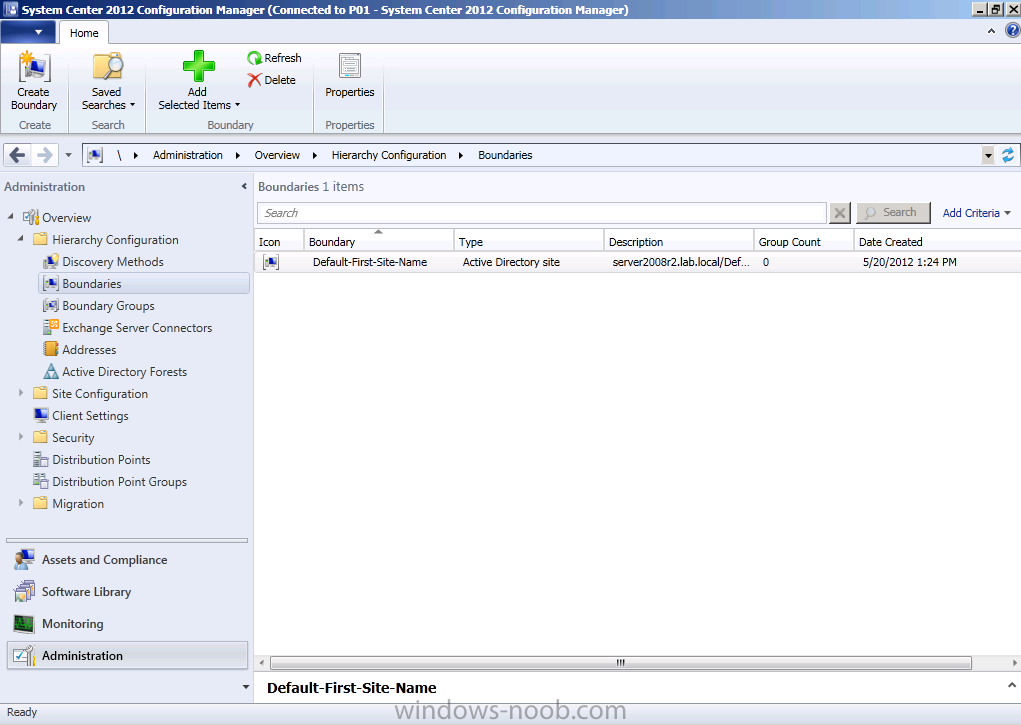The image size is (1021, 725).
Task: Open Saved Searches in the ribbon
Action: 108,81
